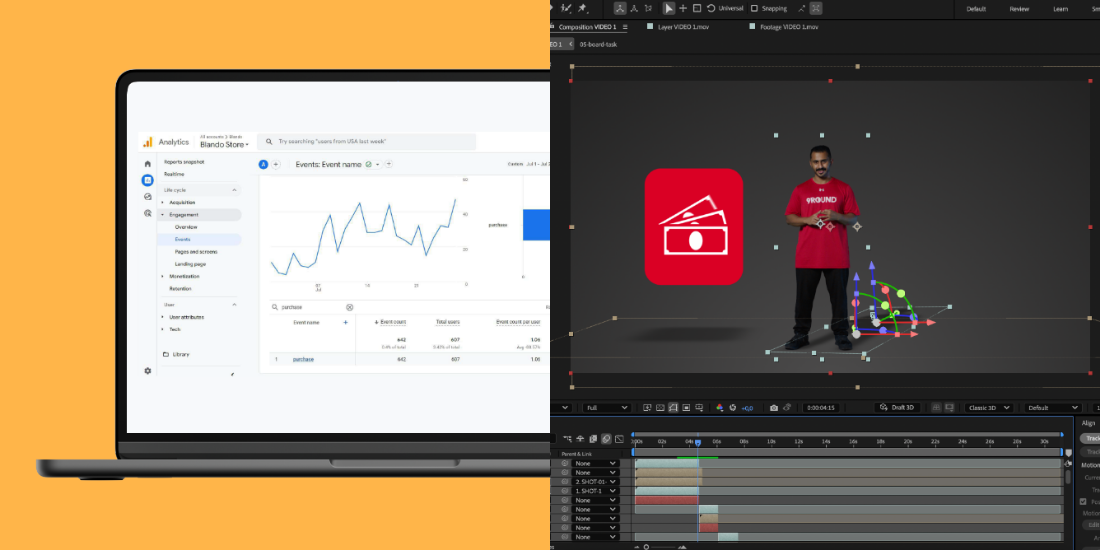Open the Classic 3D renderer dropdown

[x=989, y=408]
